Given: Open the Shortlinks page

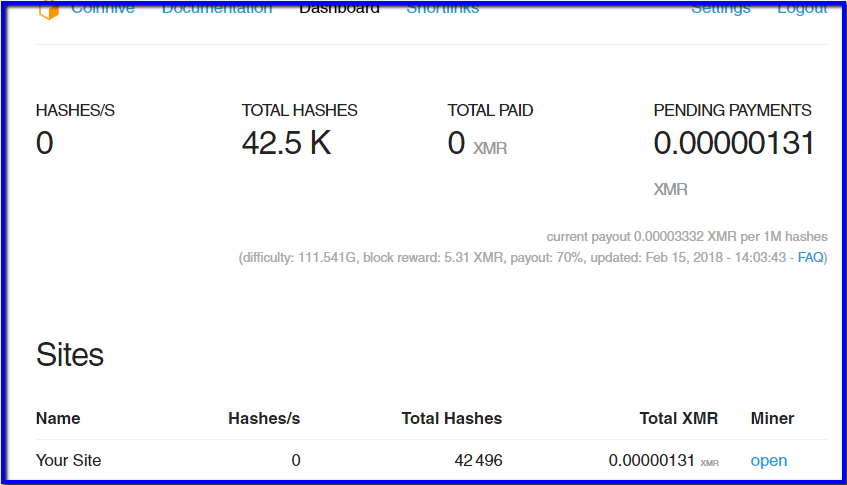Looking at the screenshot, I should coord(442,9).
